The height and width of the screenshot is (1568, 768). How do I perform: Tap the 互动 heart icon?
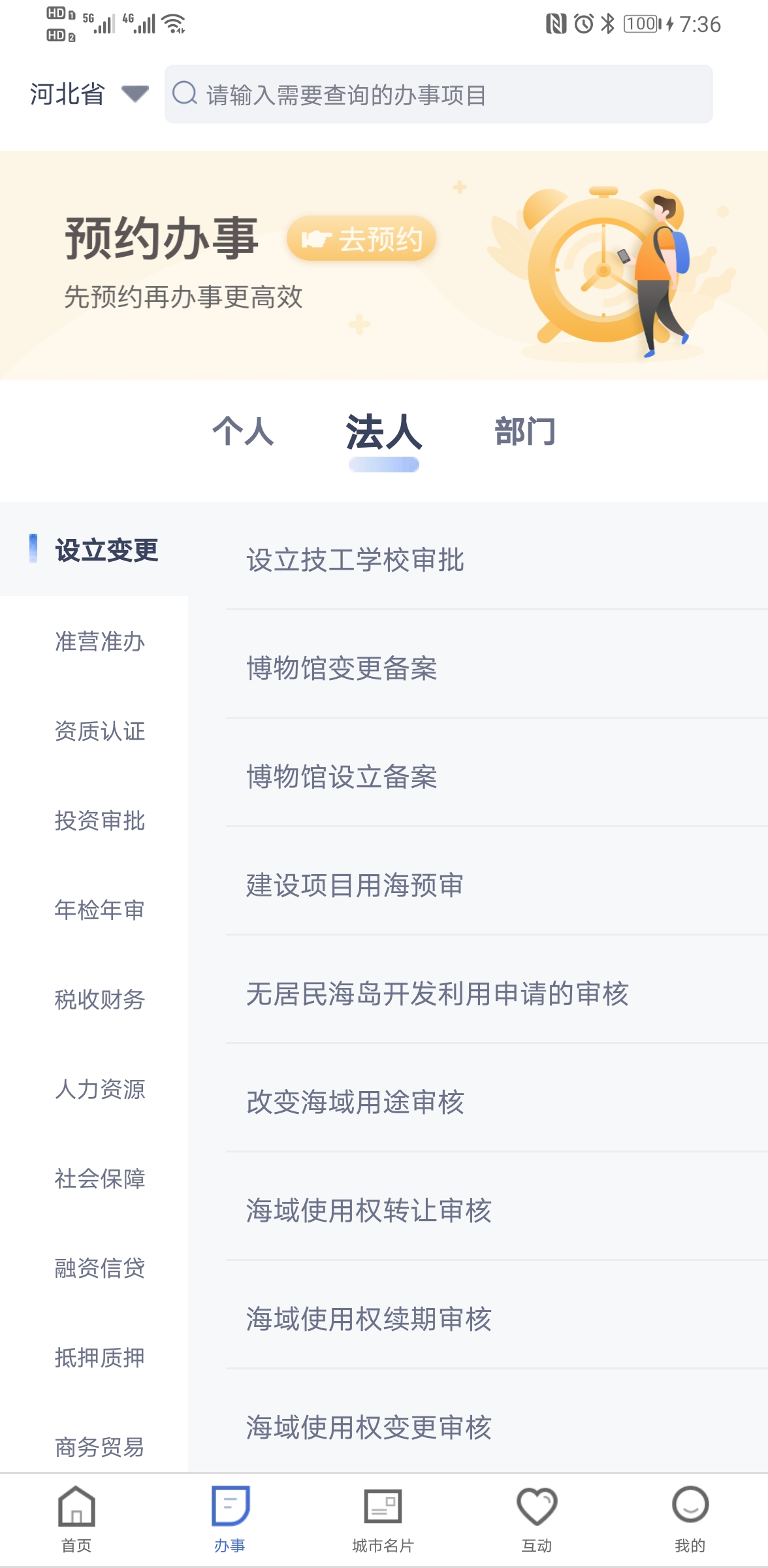pyautogui.click(x=536, y=1507)
